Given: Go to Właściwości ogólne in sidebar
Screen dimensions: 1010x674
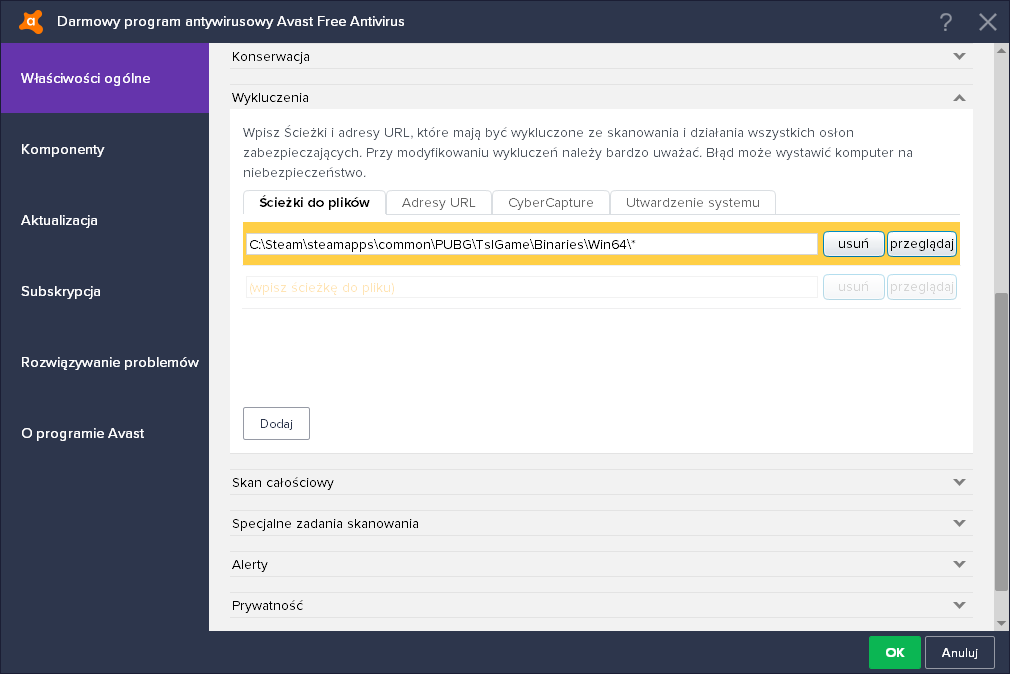Looking at the screenshot, I should 105,78.
